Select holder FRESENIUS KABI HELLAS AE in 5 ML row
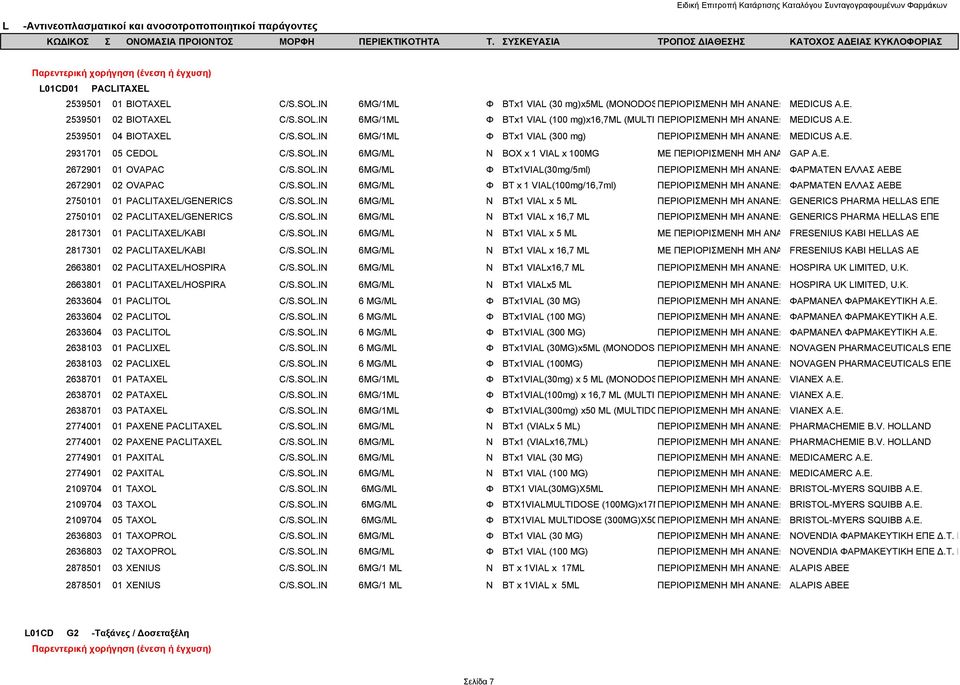 854,233
